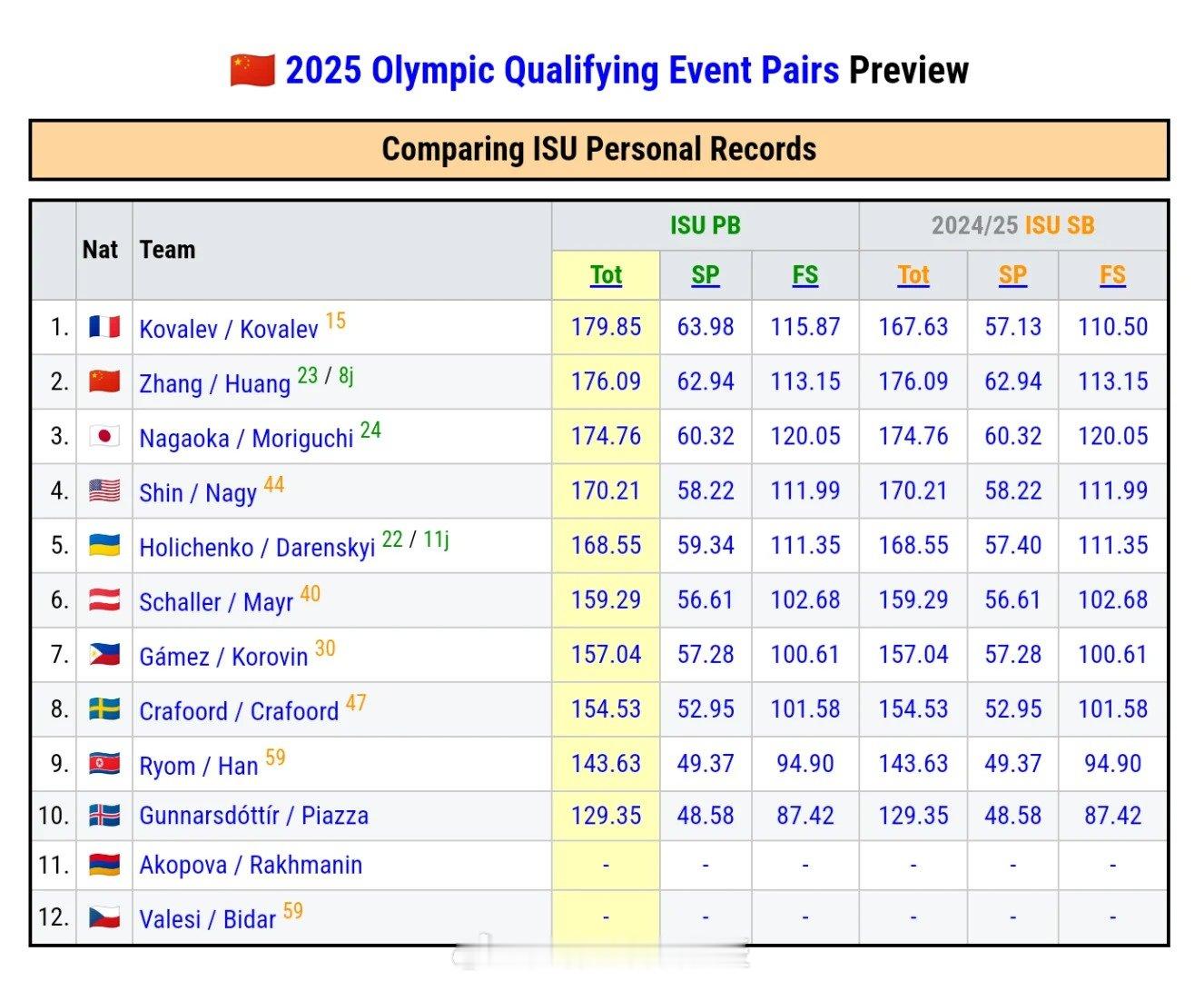Sort by ISU PB SP column header
Viewport: 1204px width, 981px height.
pos(706,274)
